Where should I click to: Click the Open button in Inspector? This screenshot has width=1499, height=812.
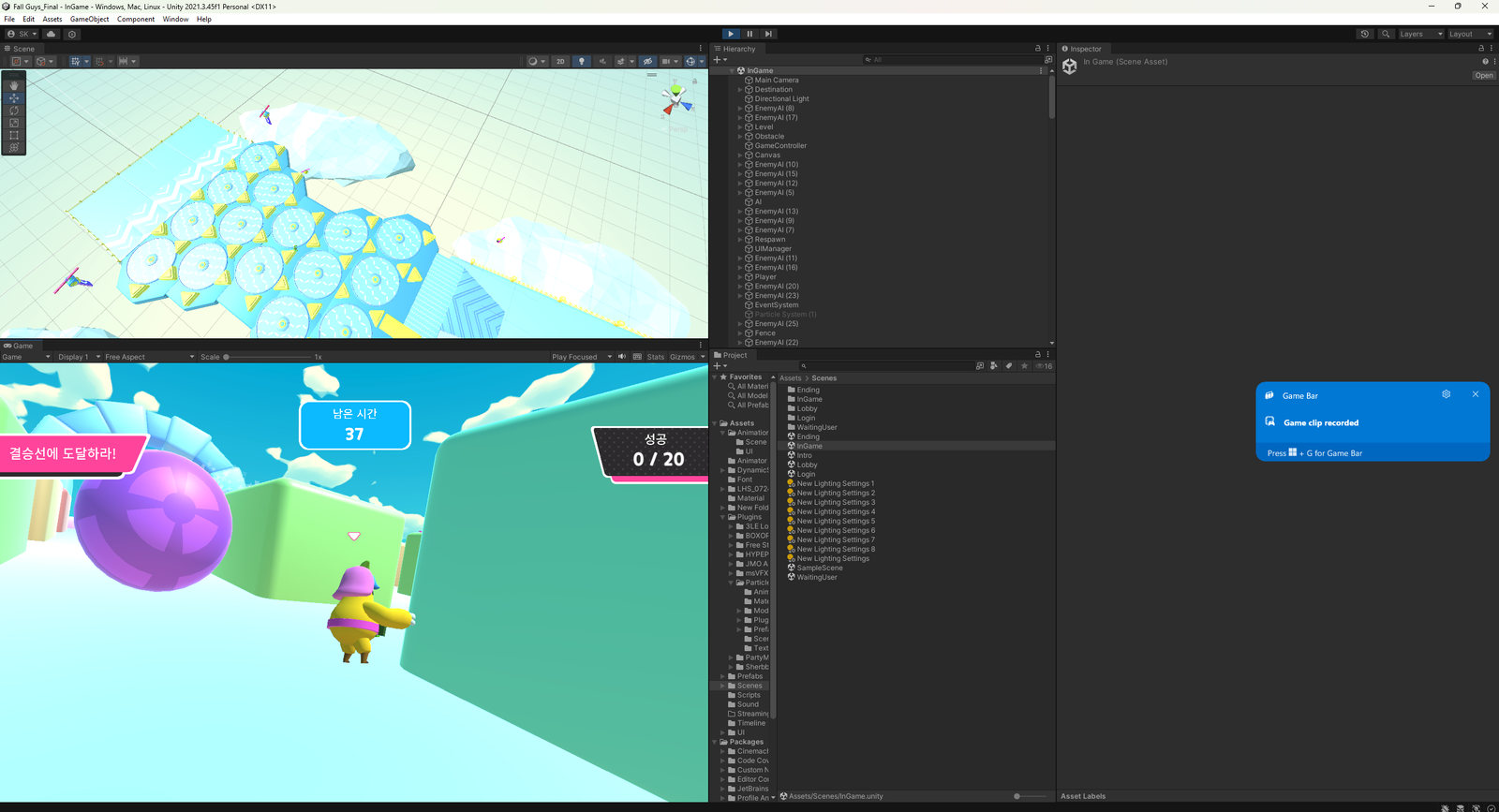pyautogui.click(x=1484, y=76)
